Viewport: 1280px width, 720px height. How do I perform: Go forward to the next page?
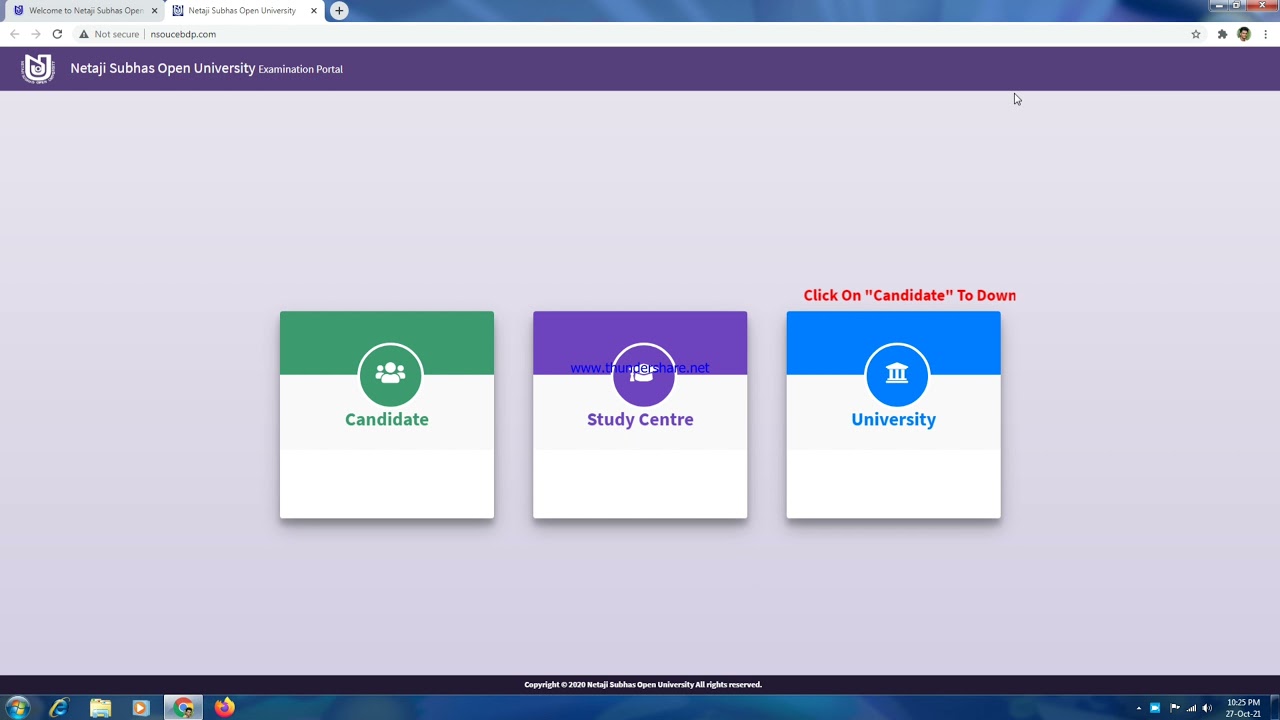tap(35, 34)
